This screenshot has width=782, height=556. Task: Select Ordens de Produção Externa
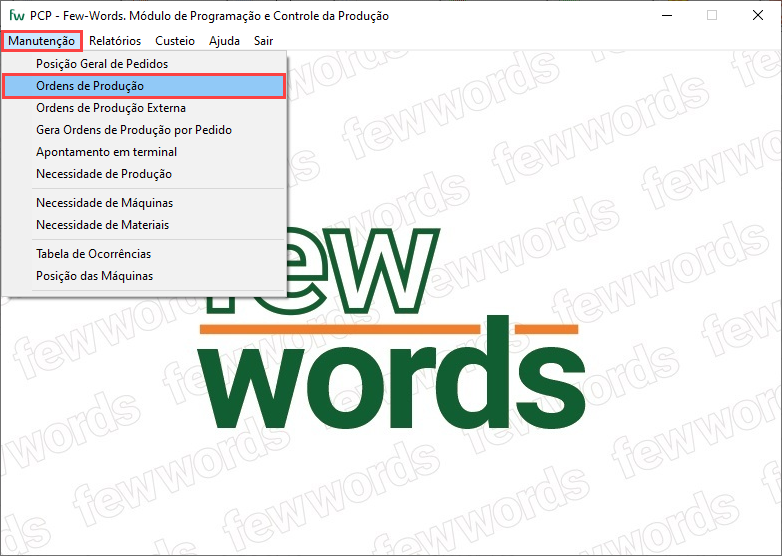(144, 108)
